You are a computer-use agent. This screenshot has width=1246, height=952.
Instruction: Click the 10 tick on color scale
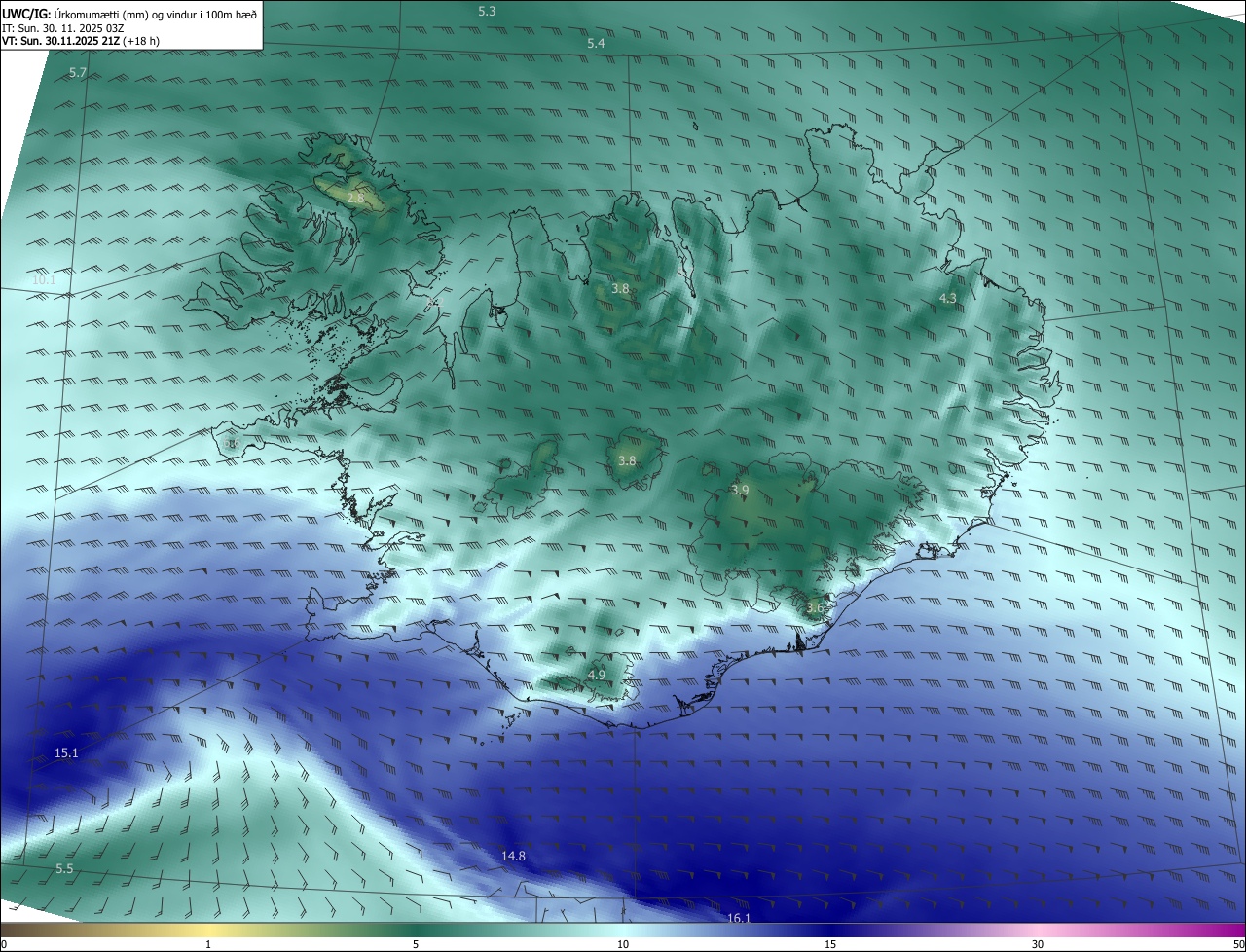pyautogui.click(x=623, y=944)
